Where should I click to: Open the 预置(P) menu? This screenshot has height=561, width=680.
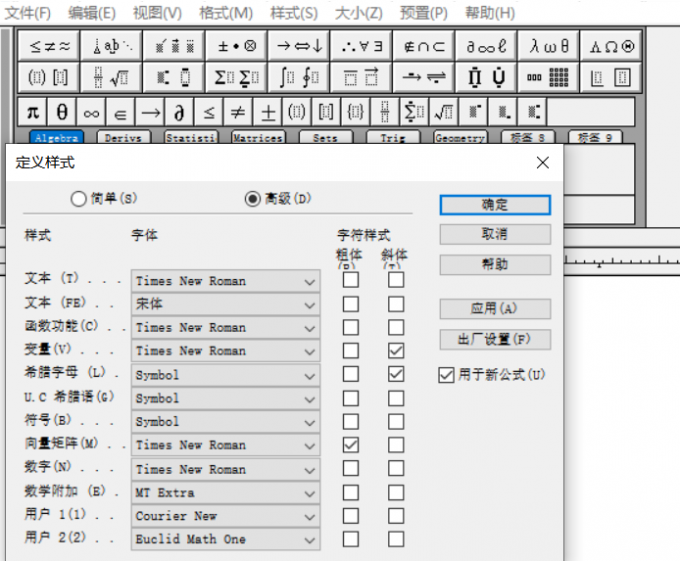pos(424,13)
